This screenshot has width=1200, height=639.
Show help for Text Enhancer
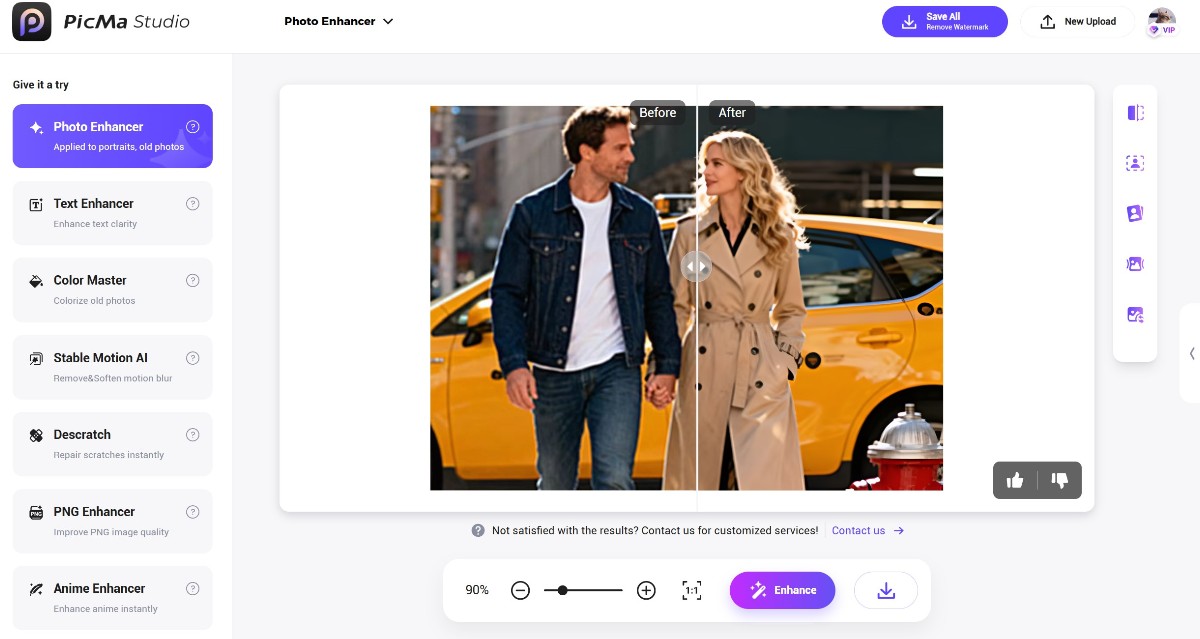click(x=193, y=204)
